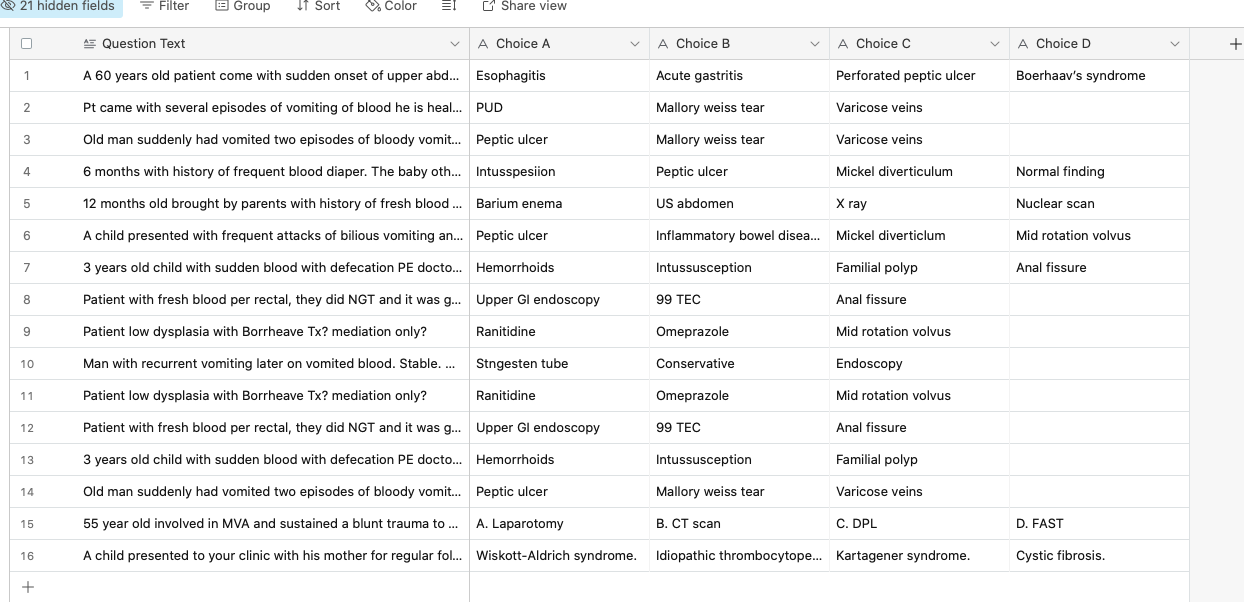Screen dimensions: 1244x602
Task: Open the Sort option
Action: pyautogui.click(x=318, y=6)
